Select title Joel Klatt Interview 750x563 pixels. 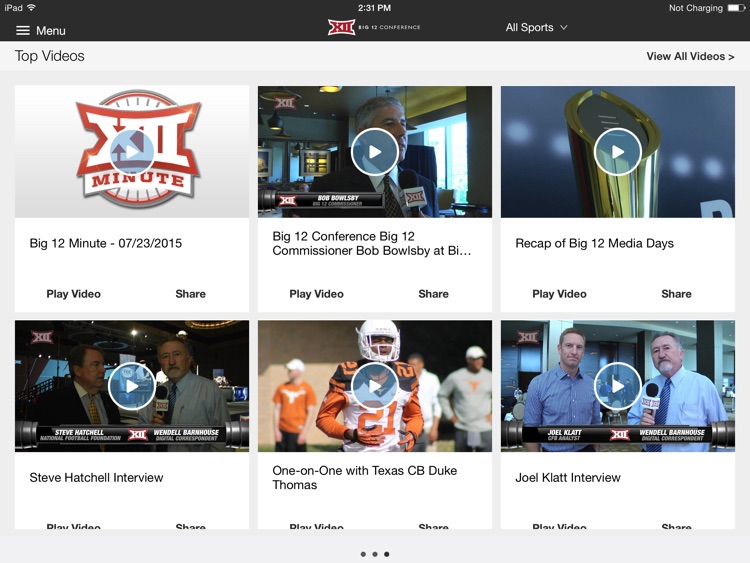coord(568,477)
